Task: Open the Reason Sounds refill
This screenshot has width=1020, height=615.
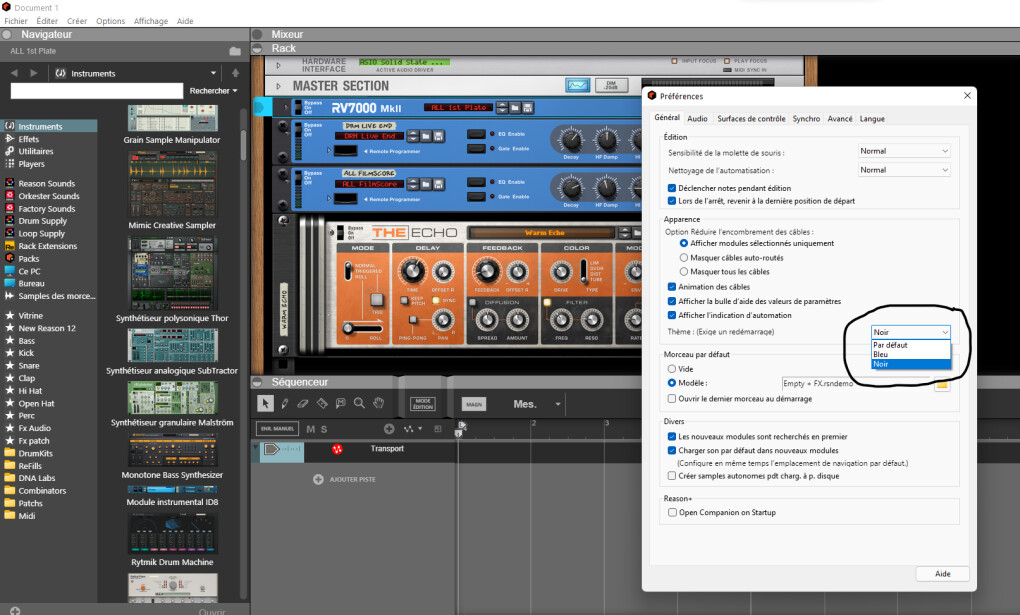Action: coord(46,184)
